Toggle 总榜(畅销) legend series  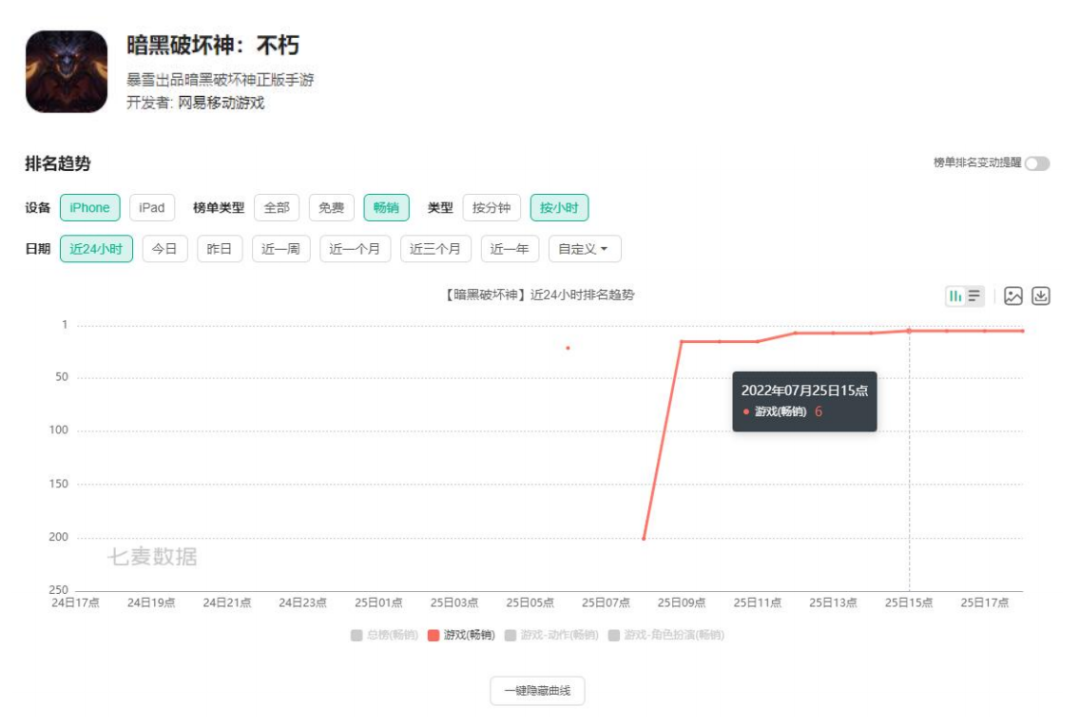[x=384, y=635]
